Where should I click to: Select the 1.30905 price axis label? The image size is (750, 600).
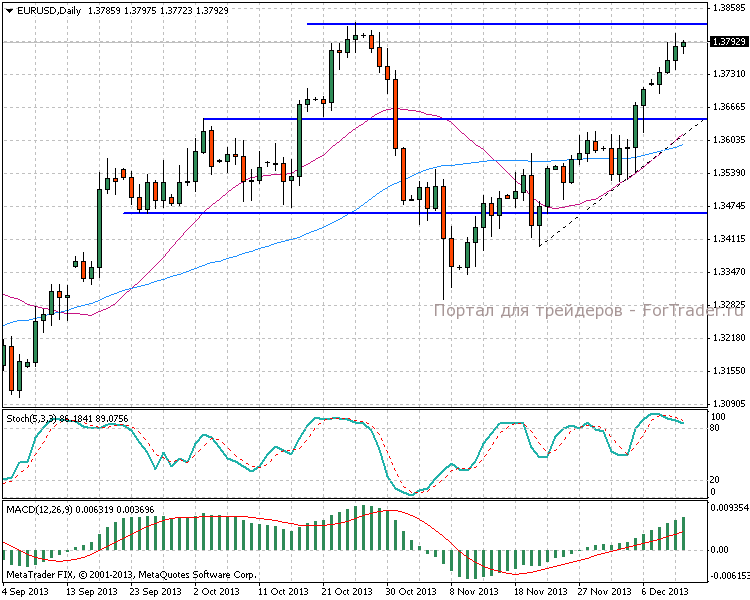click(x=727, y=403)
